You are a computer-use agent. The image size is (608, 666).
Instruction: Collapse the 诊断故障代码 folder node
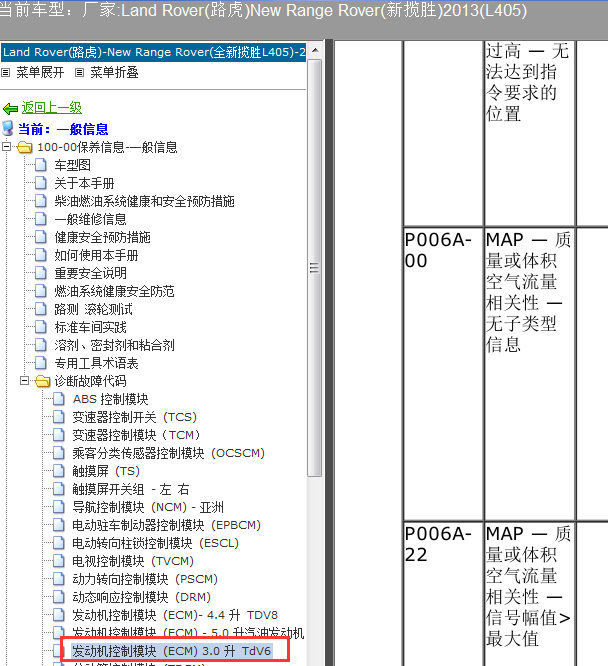pyautogui.click(x=25, y=381)
